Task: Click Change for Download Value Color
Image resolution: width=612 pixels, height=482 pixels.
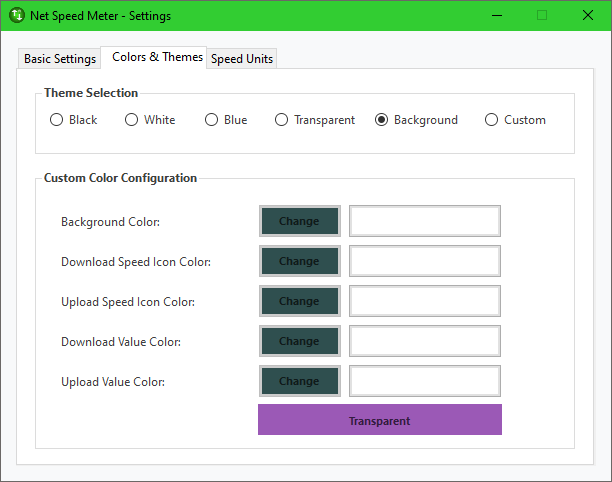Action: 299,341
